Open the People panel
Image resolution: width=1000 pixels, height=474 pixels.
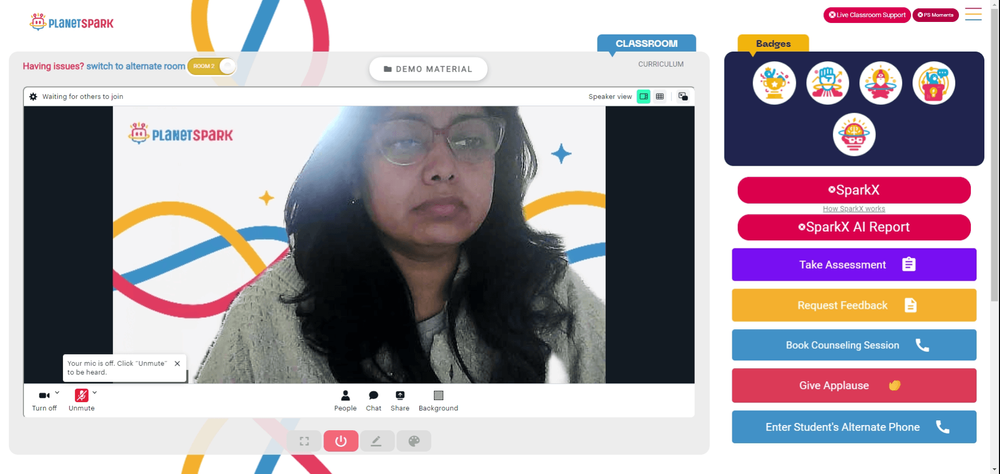[345, 401]
